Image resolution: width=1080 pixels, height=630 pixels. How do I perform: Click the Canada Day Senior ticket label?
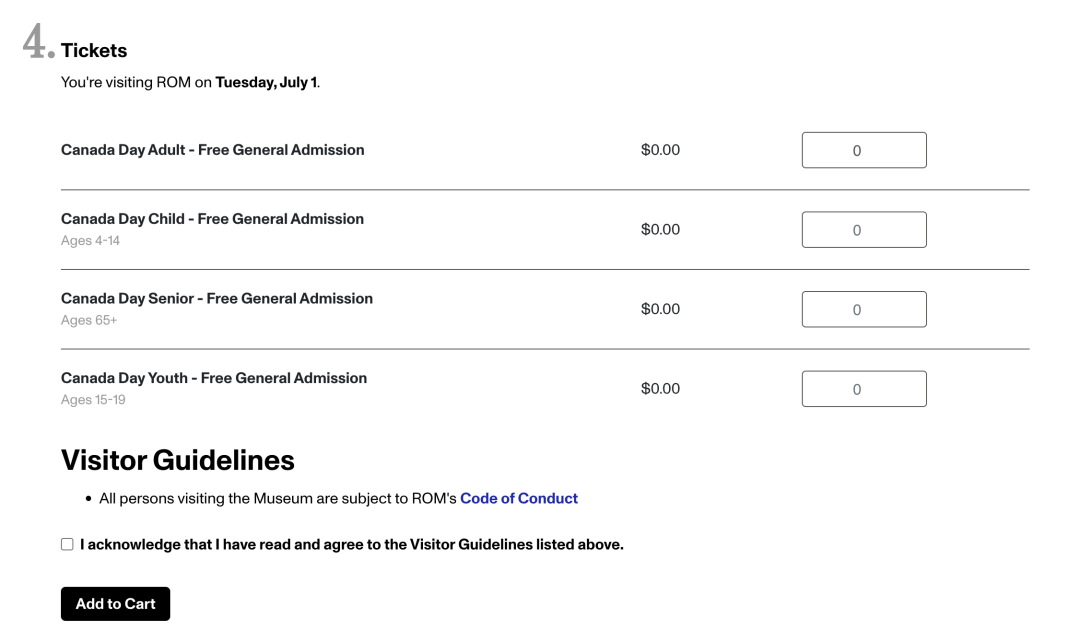tap(216, 299)
